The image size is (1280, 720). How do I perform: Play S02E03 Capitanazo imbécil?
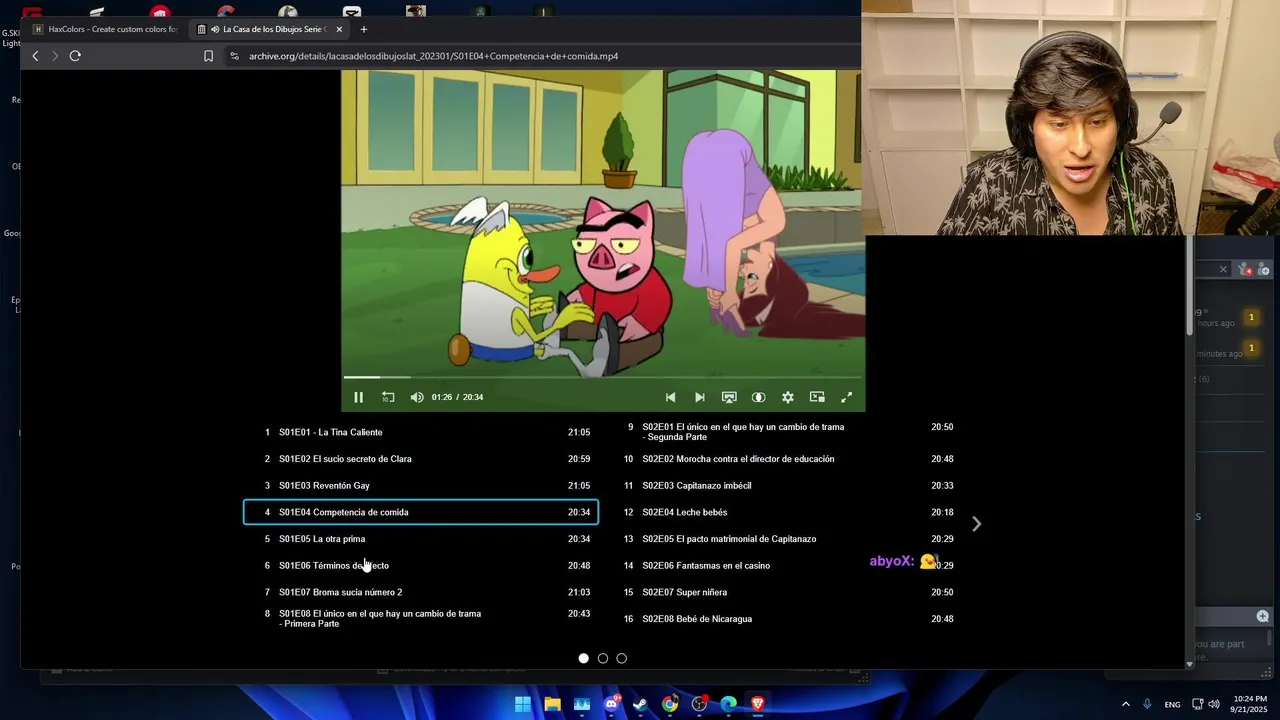784,486
